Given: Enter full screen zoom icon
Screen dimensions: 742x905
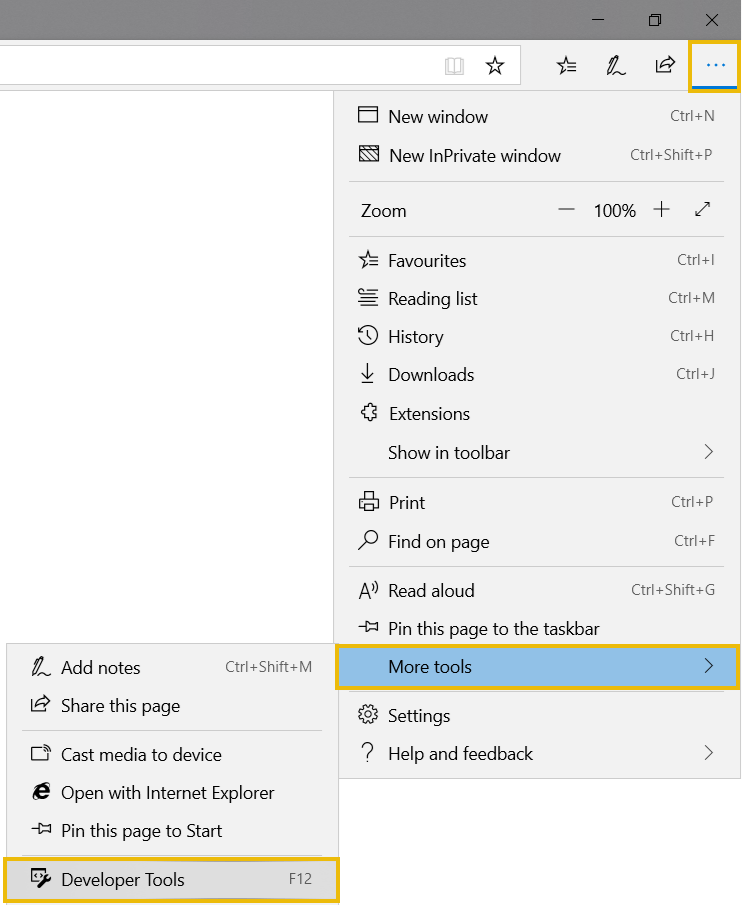Looking at the screenshot, I should coord(703,210).
